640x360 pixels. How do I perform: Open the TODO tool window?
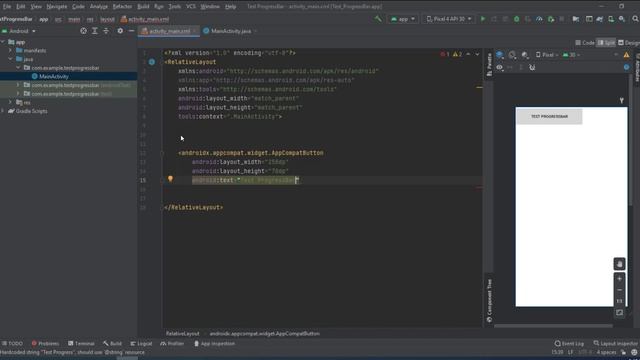(12, 343)
